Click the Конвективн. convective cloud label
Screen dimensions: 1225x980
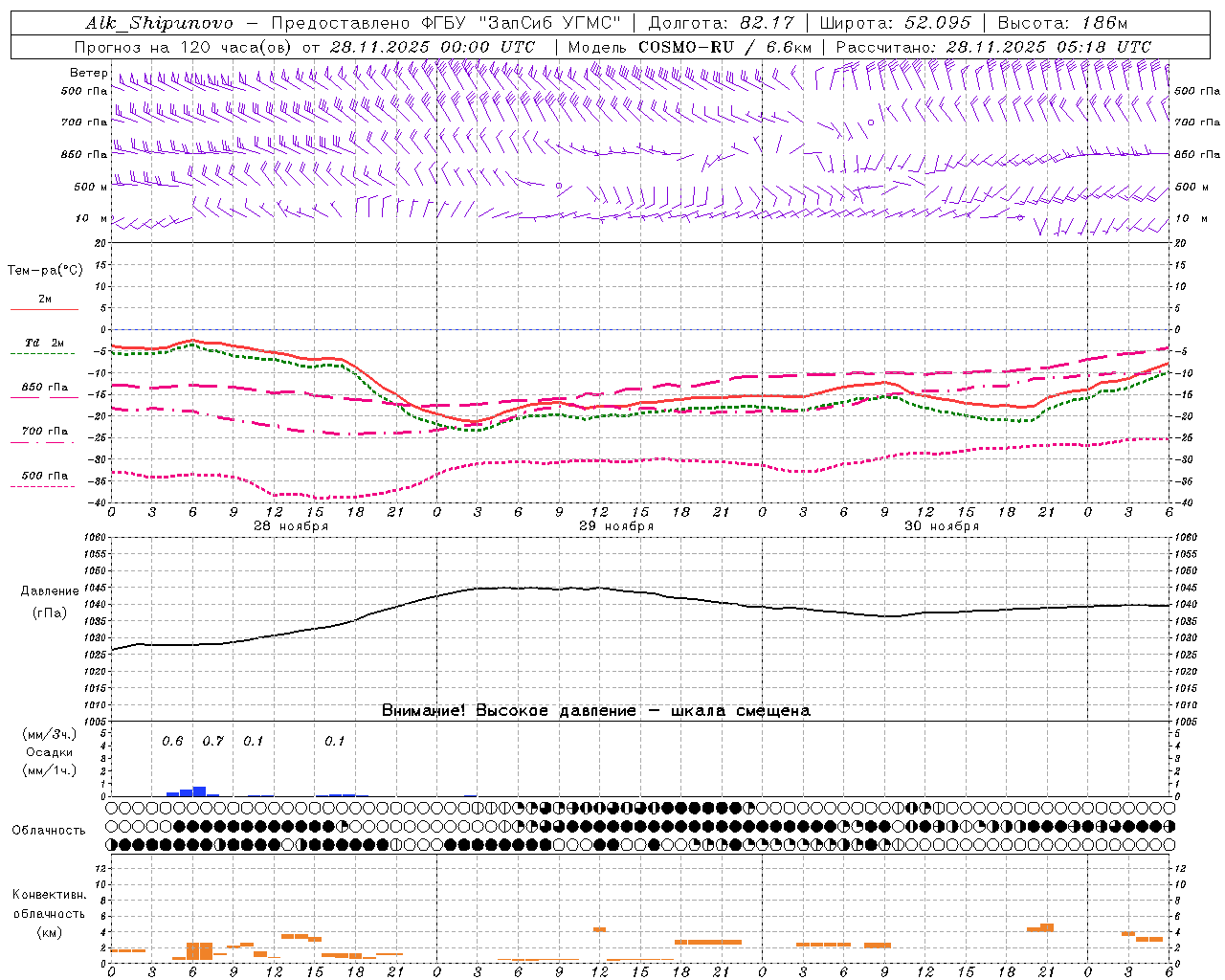click(50, 896)
